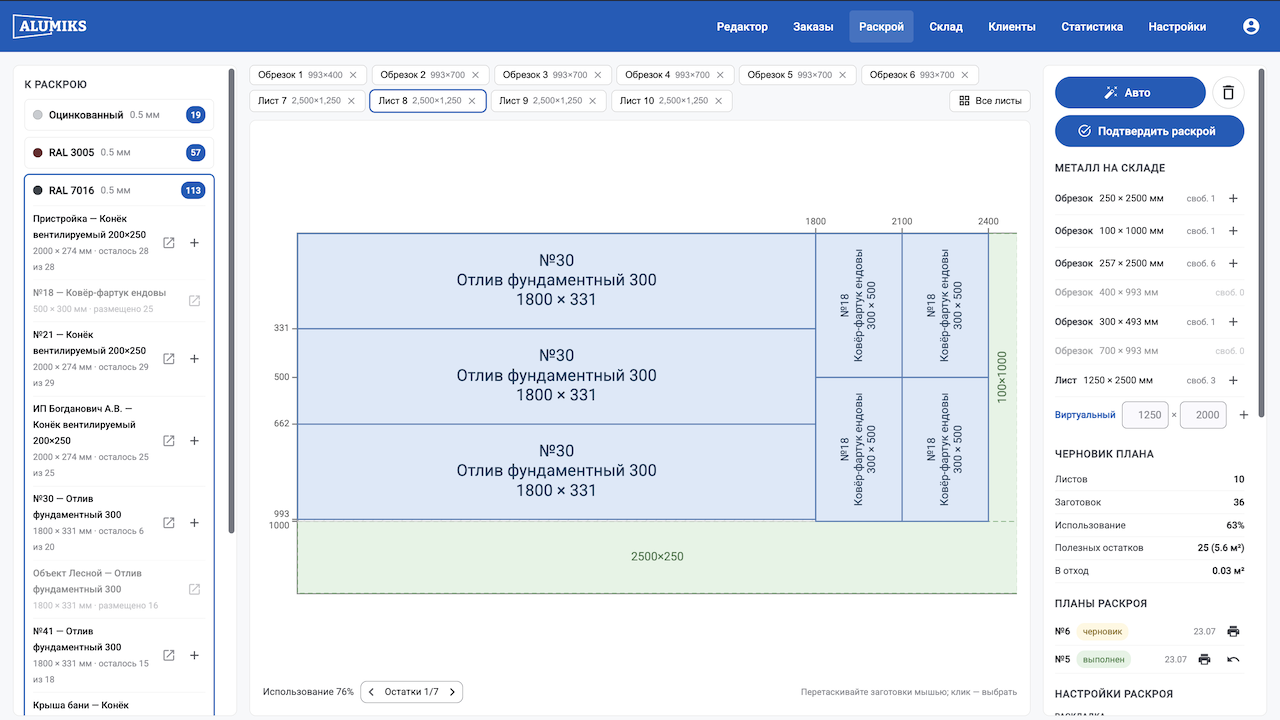Run automatic nesting with Авто button

coord(1130,93)
